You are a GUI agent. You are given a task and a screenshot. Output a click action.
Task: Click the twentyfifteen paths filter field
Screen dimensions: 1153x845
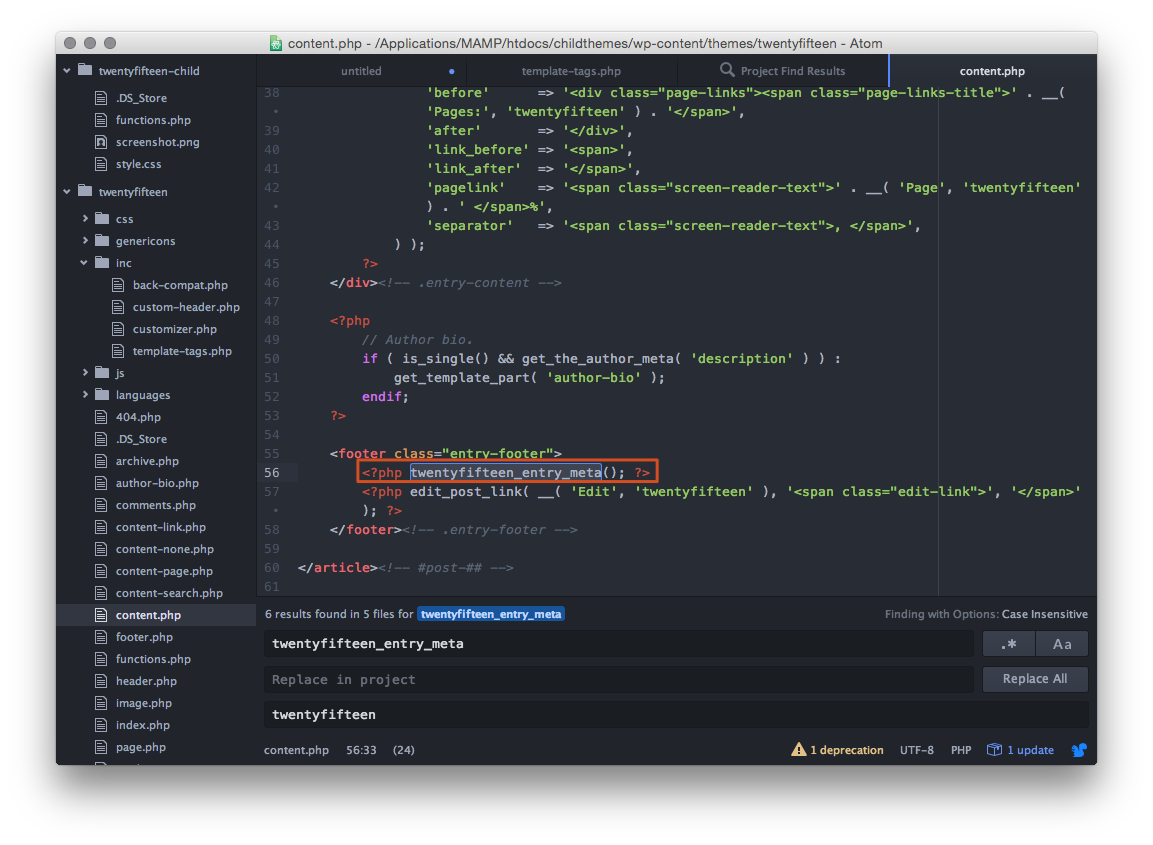[676, 715]
